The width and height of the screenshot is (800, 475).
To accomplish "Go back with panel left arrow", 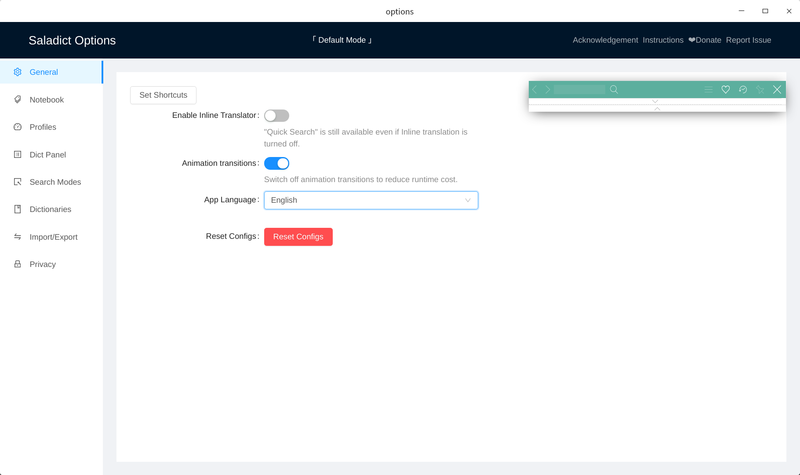I will tap(535, 90).
